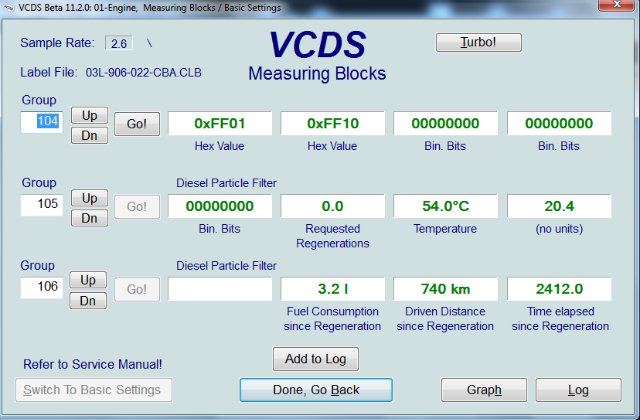Click the Add to Log button

tap(316, 359)
